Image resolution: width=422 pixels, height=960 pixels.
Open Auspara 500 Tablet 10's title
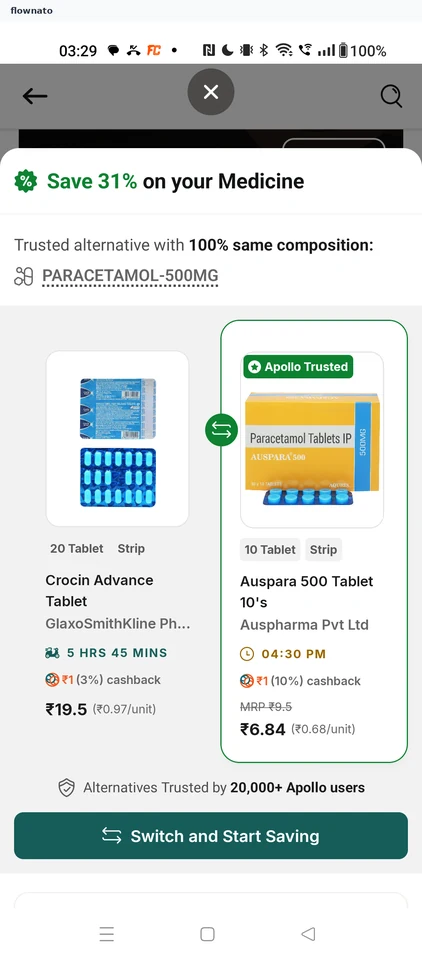tap(306, 591)
